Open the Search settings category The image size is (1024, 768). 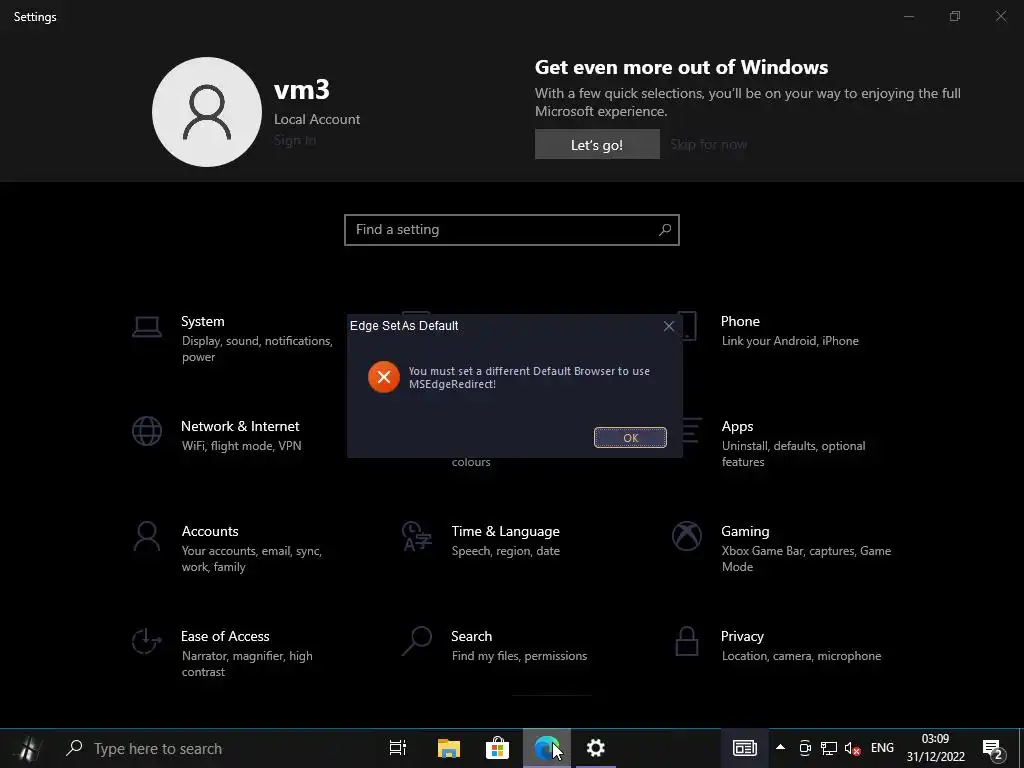pos(494,645)
